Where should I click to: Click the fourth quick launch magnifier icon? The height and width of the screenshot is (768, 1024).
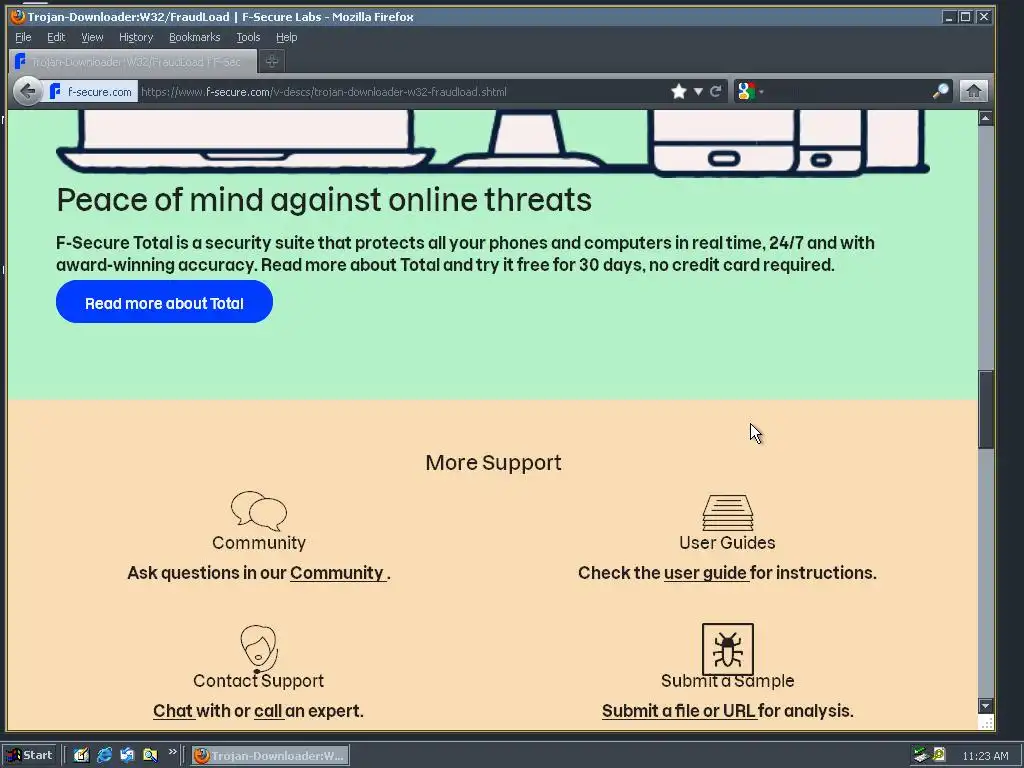[150, 756]
